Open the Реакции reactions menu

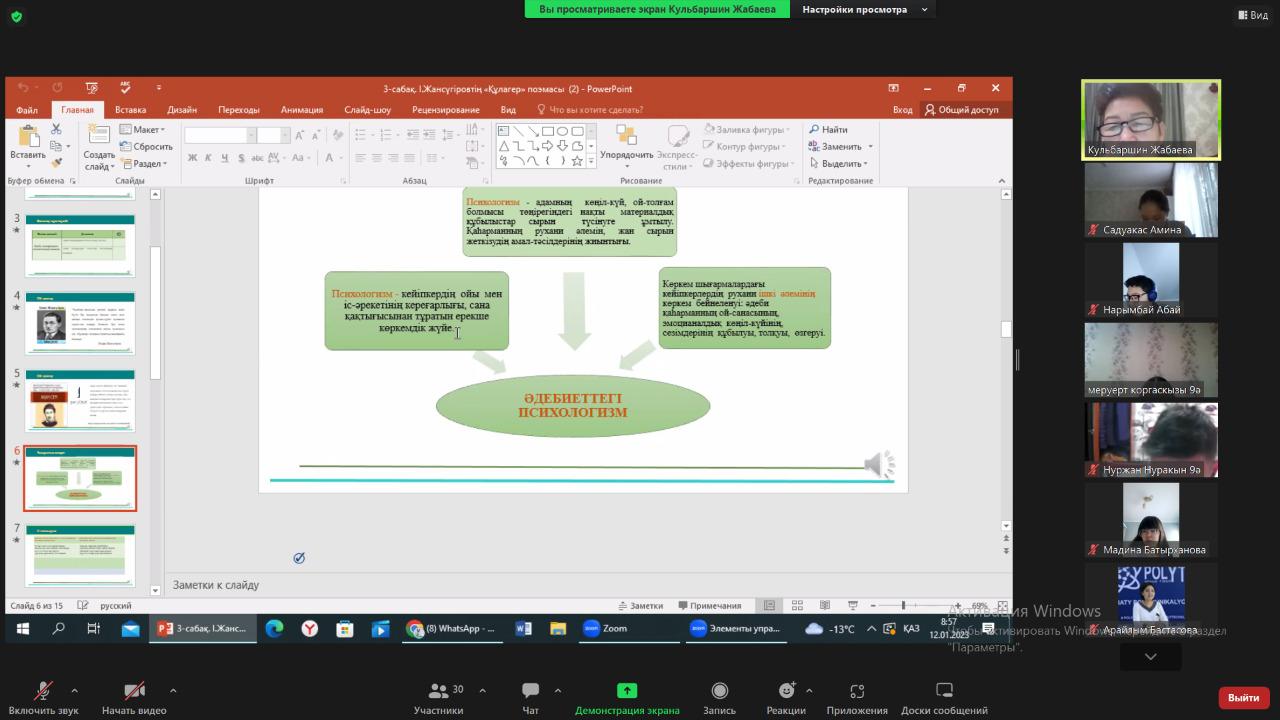[x=786, y=691]
